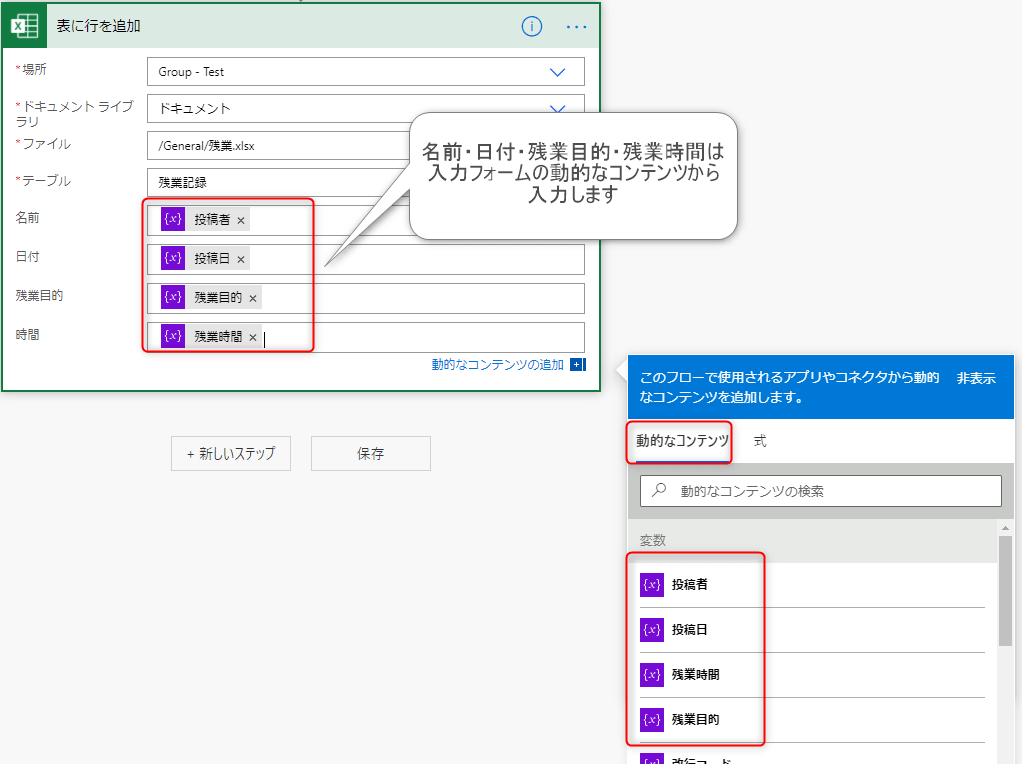Open the info icon on action card
The height and width of the screenshot is (764, 1022).
(x=532, y=27)
